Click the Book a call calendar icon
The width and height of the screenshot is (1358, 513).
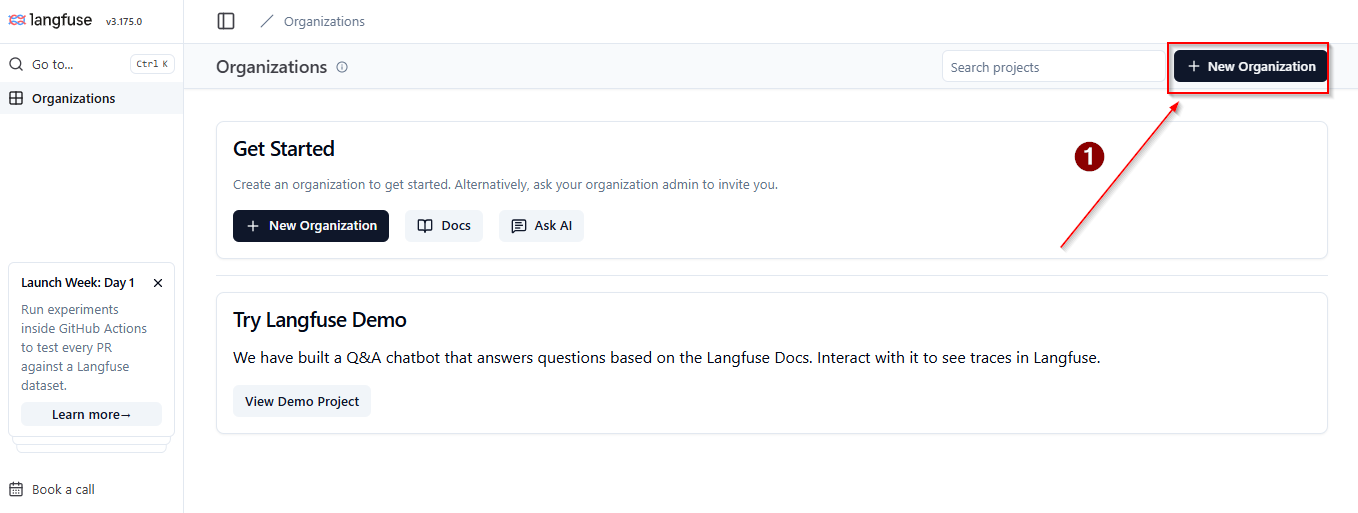pyautogui.click(x=16, y=489)
